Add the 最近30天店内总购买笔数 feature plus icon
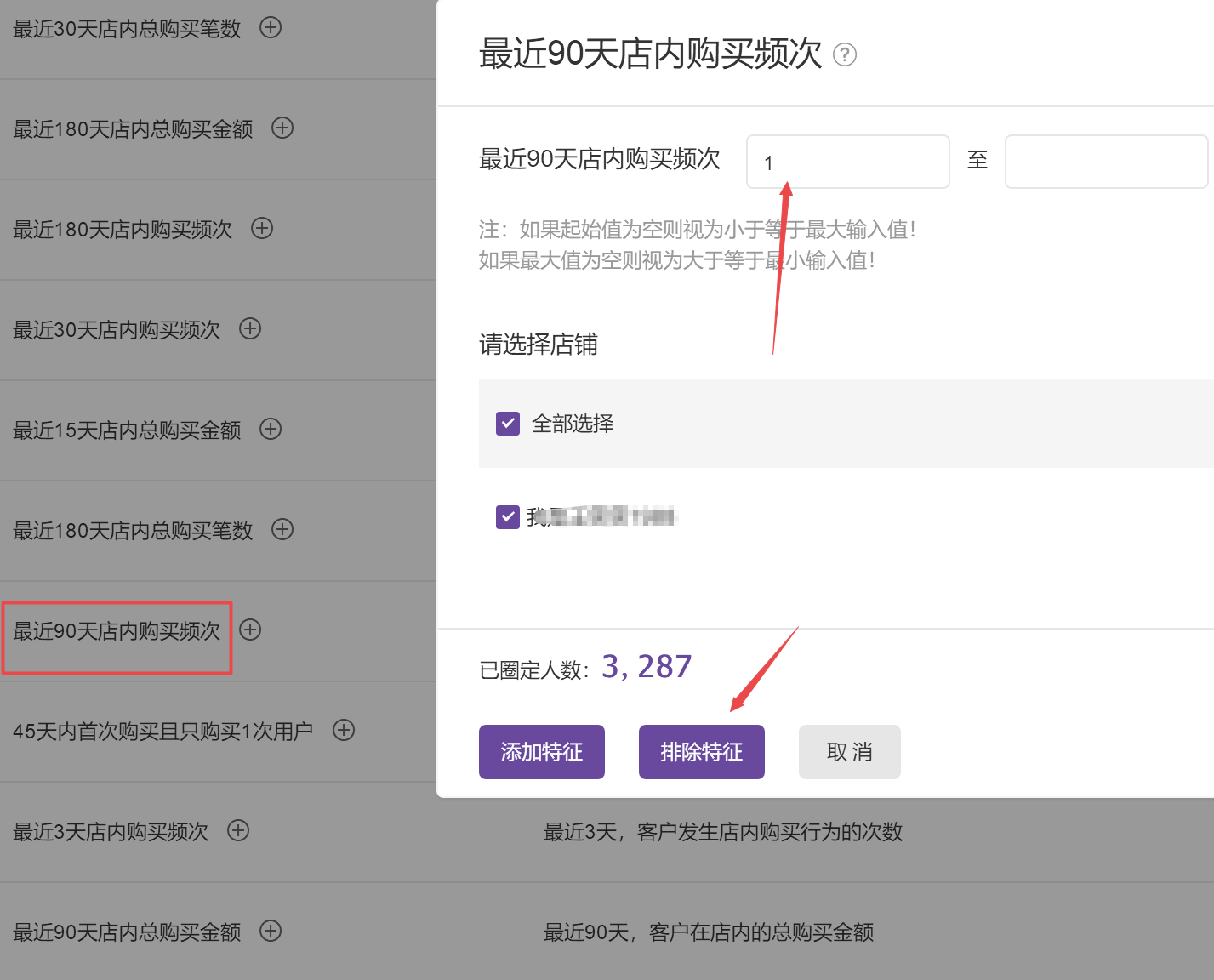1214x980 pixels. 271,28
